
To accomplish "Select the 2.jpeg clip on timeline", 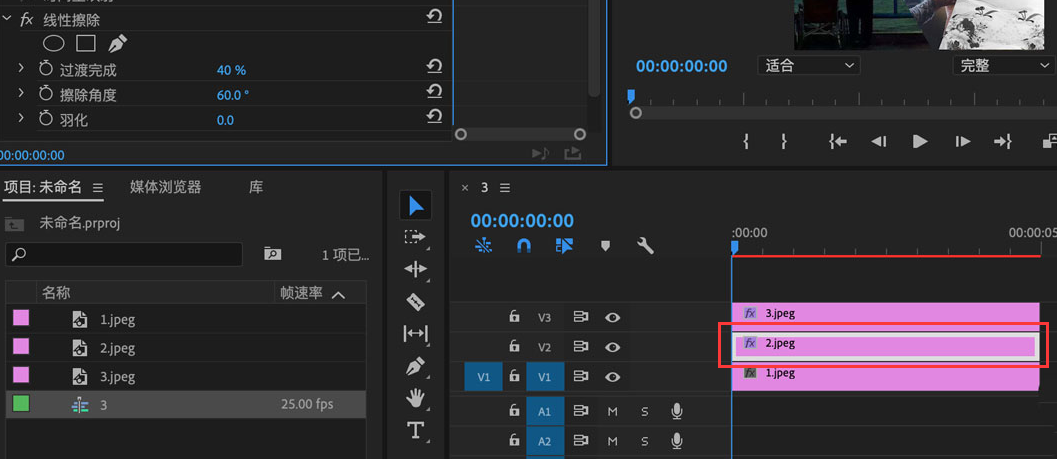I will pos(885,344).
